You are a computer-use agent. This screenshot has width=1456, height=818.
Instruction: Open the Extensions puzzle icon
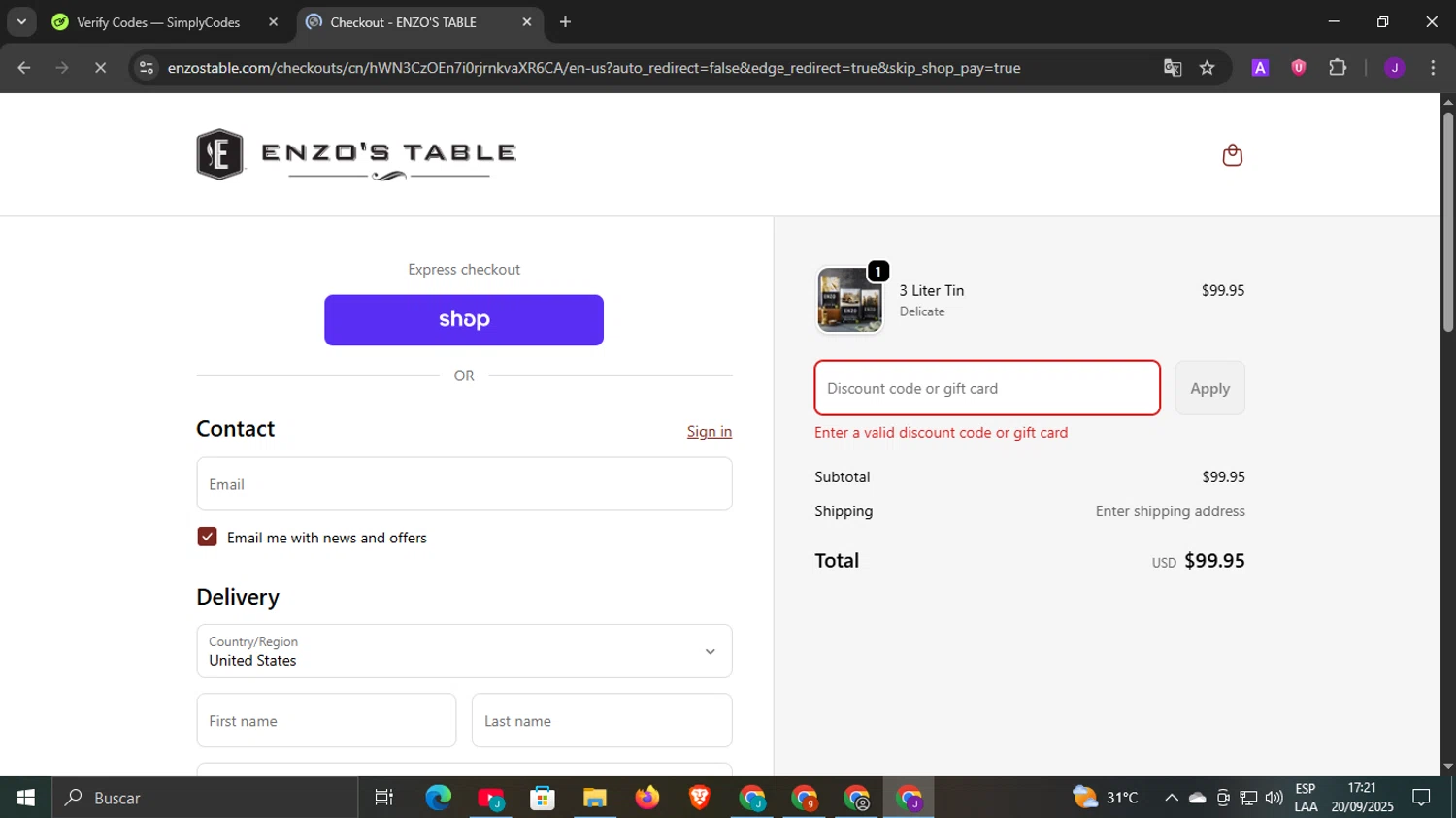1338,68
